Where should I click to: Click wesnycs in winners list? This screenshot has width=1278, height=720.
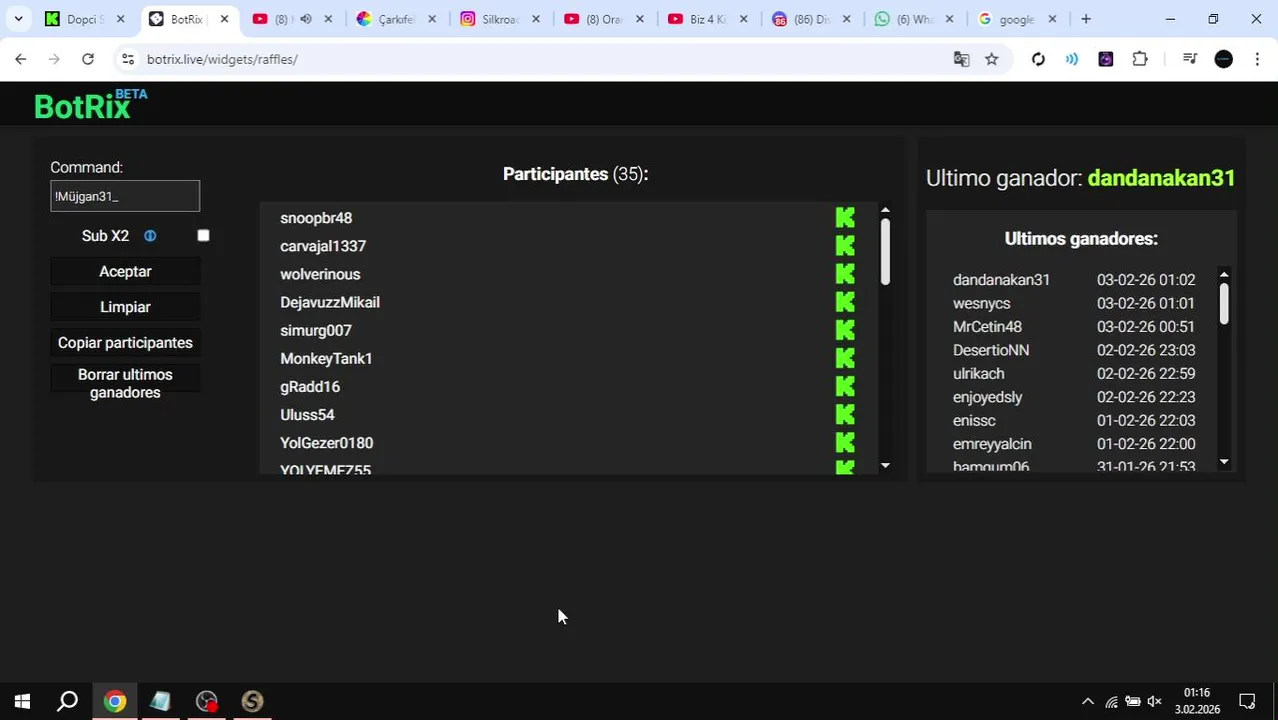click(982, 303)
